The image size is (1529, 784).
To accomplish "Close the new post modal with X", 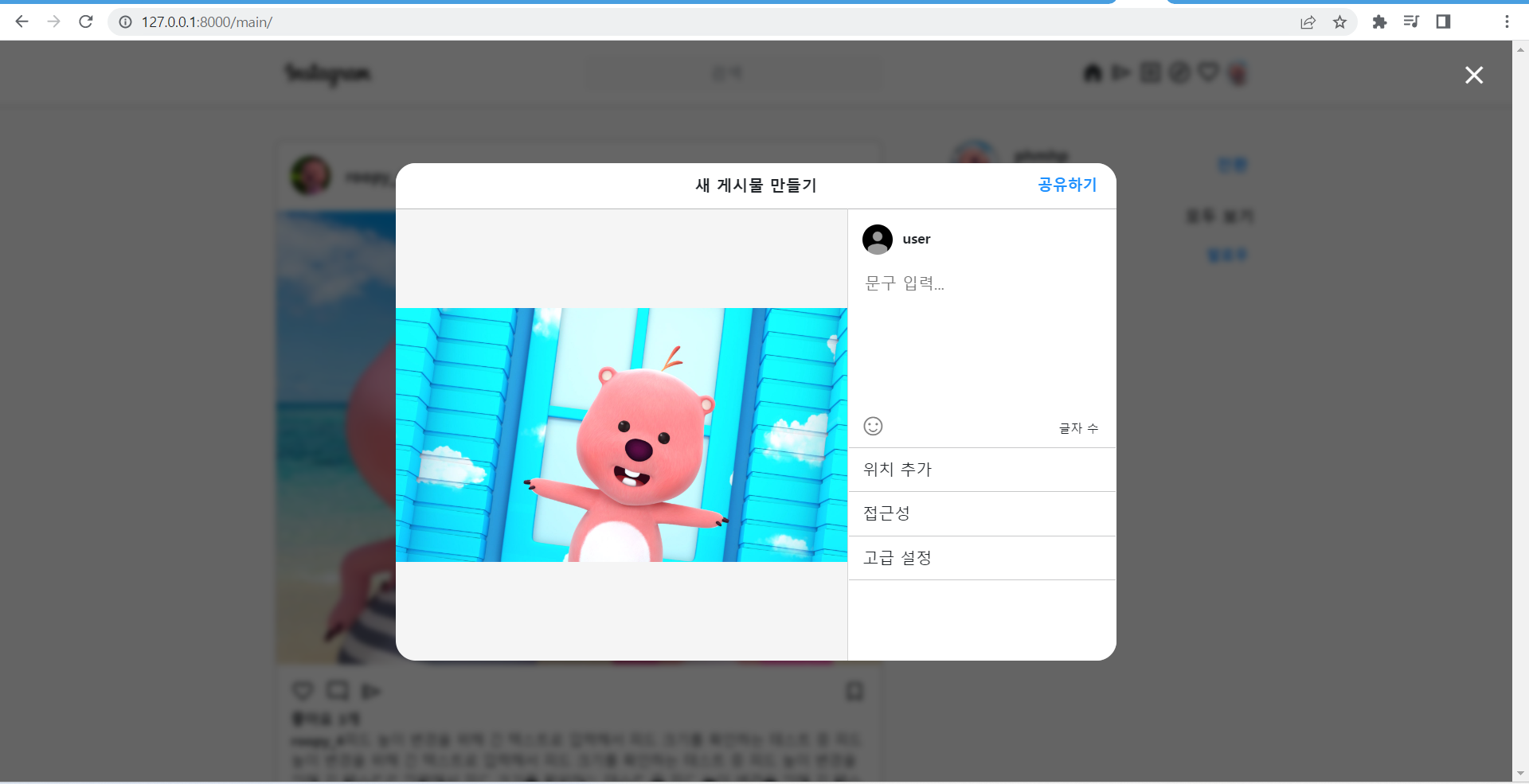I will click(1474, 75).
